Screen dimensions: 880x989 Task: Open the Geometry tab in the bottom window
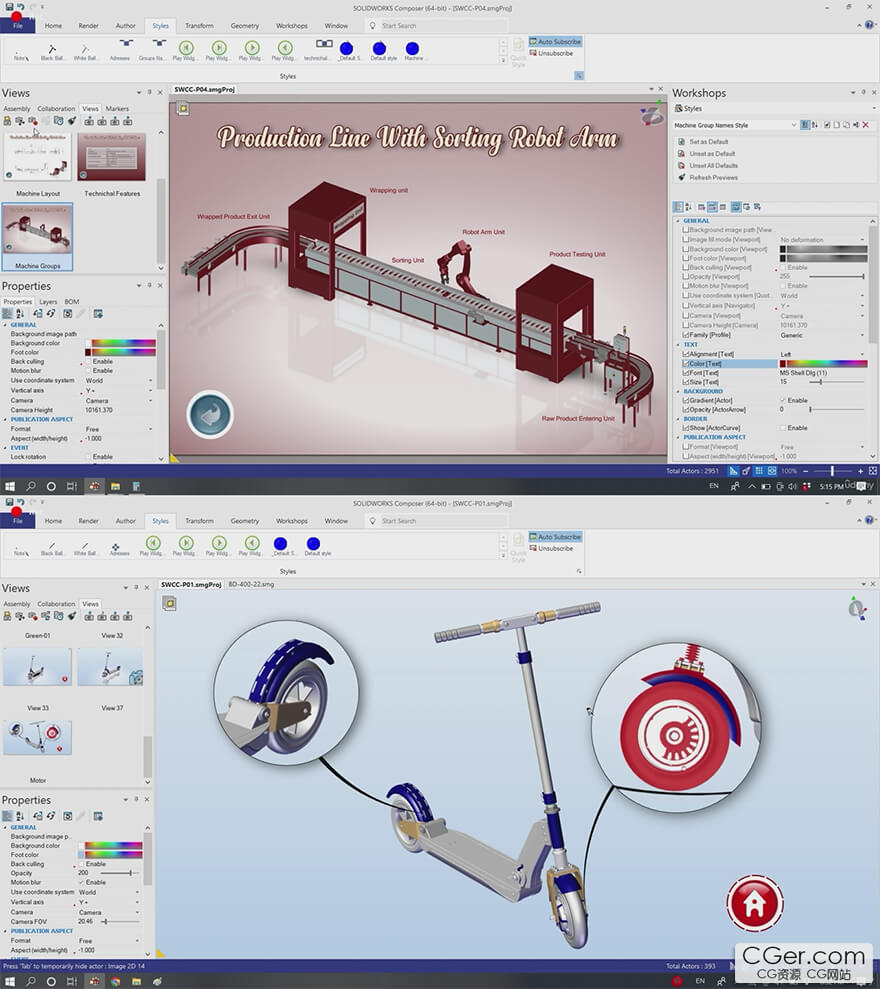pos(245,521)
